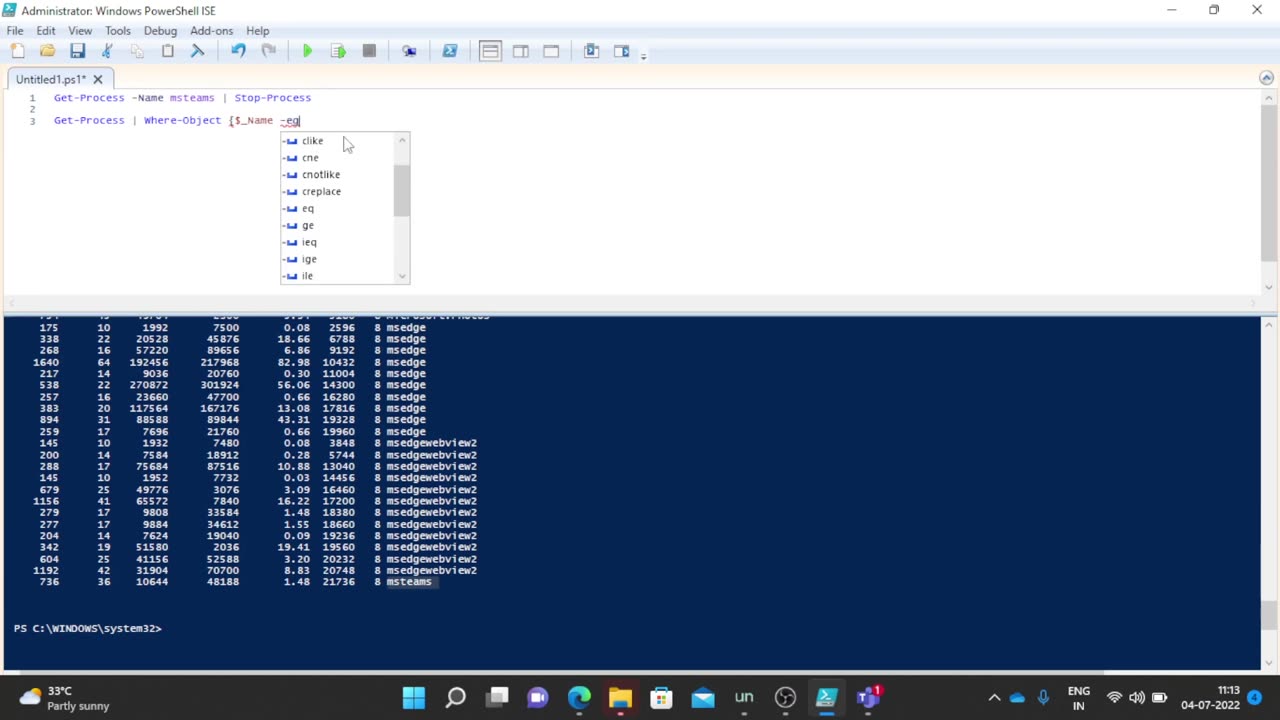Choose creplace from the IntelliSense list
The width and height of the screenshot is (1280, 720).
pos(338,192)
